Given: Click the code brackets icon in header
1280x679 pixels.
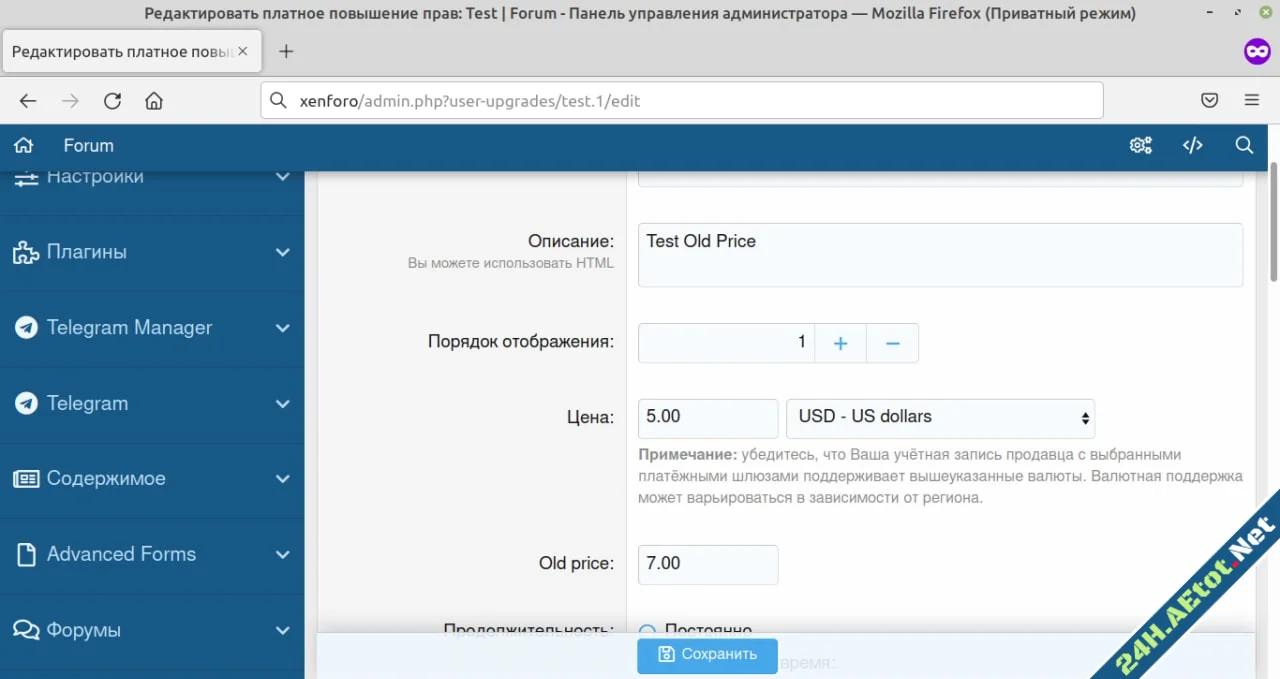Looking at the screenshot, I should click(1192, 145).
